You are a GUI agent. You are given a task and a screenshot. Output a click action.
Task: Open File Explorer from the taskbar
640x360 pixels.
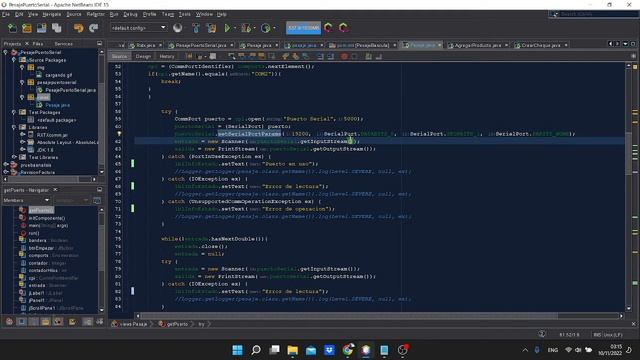(x=292, y=350)
